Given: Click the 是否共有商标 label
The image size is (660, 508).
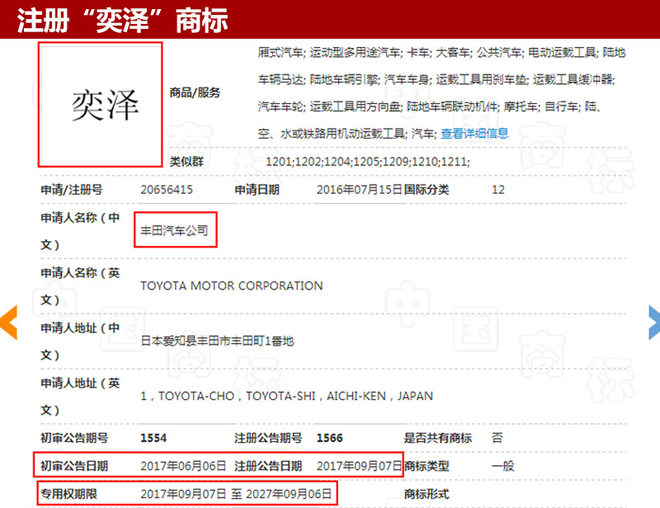Looking at the screenshot, I should [438, 438].
